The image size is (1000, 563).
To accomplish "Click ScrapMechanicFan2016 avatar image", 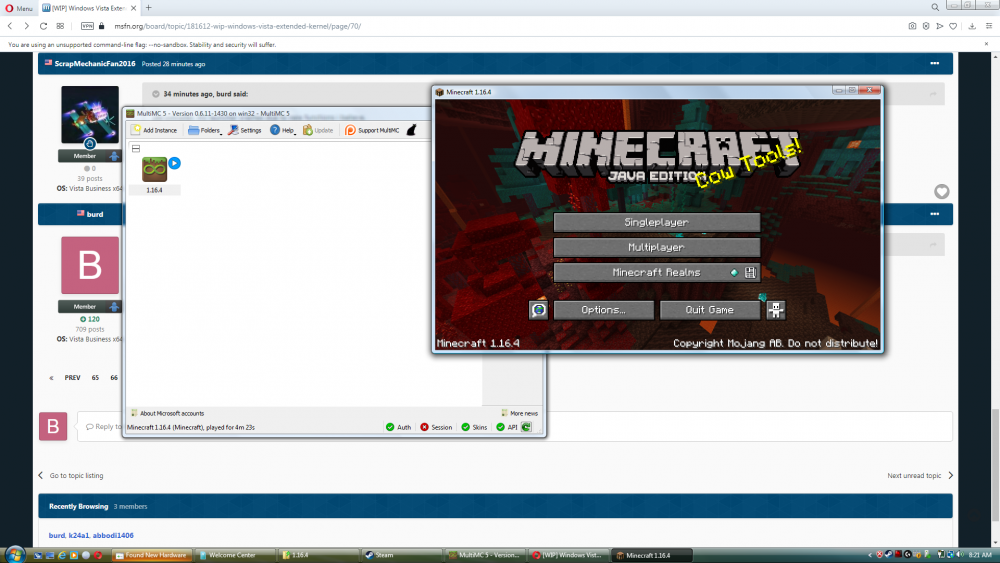I will tap(90, 115).
